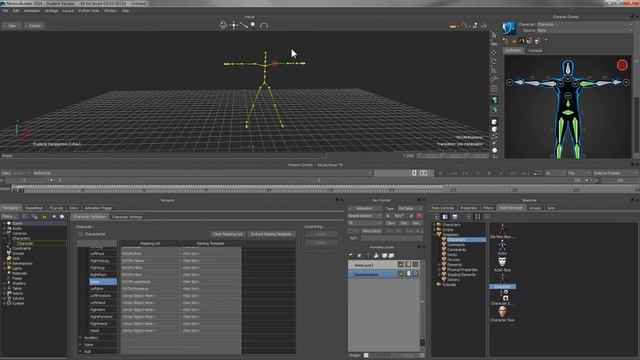Click the Extract Naming Template button
This screenshot has height=360, width=640.
pos(271,234)
